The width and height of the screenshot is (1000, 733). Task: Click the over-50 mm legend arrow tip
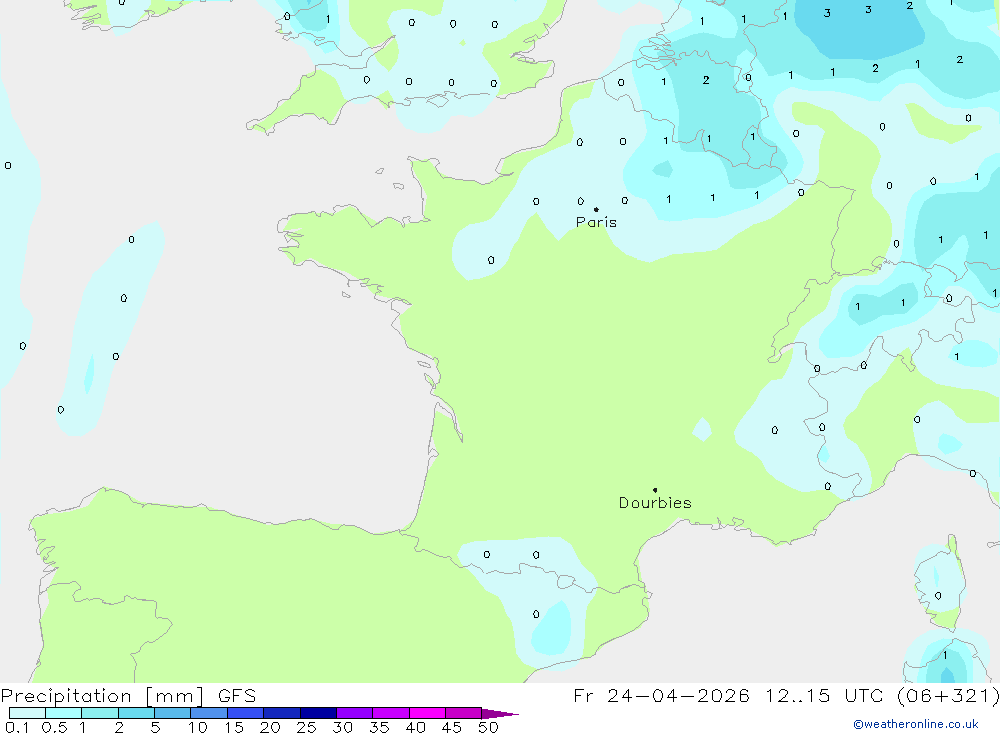coord(499,713)
